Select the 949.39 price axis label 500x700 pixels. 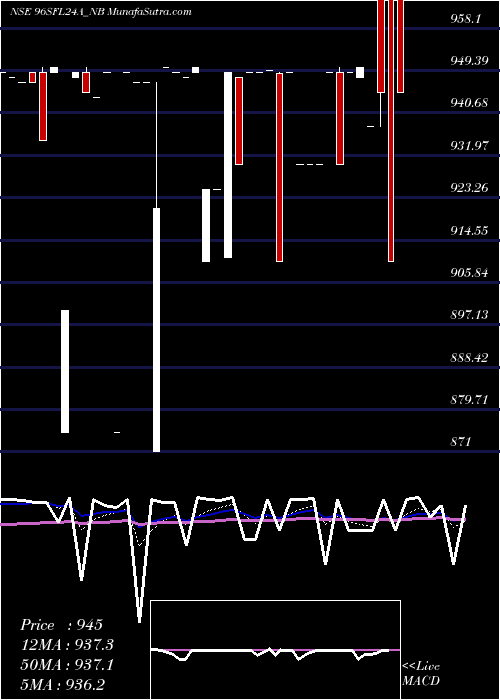coord(469,61)
